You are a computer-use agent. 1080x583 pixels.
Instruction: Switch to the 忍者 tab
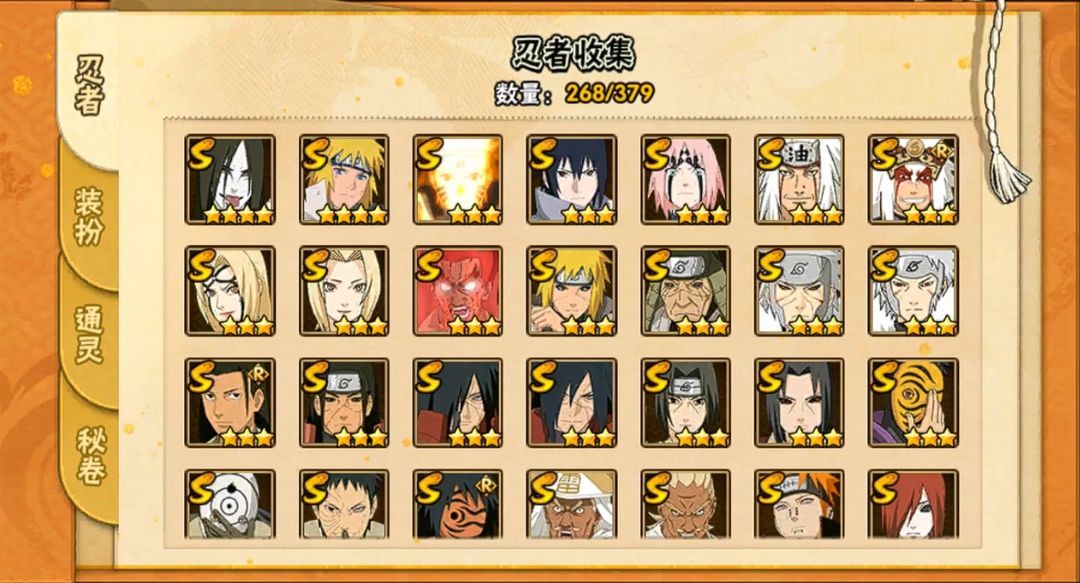coord(90,86)
